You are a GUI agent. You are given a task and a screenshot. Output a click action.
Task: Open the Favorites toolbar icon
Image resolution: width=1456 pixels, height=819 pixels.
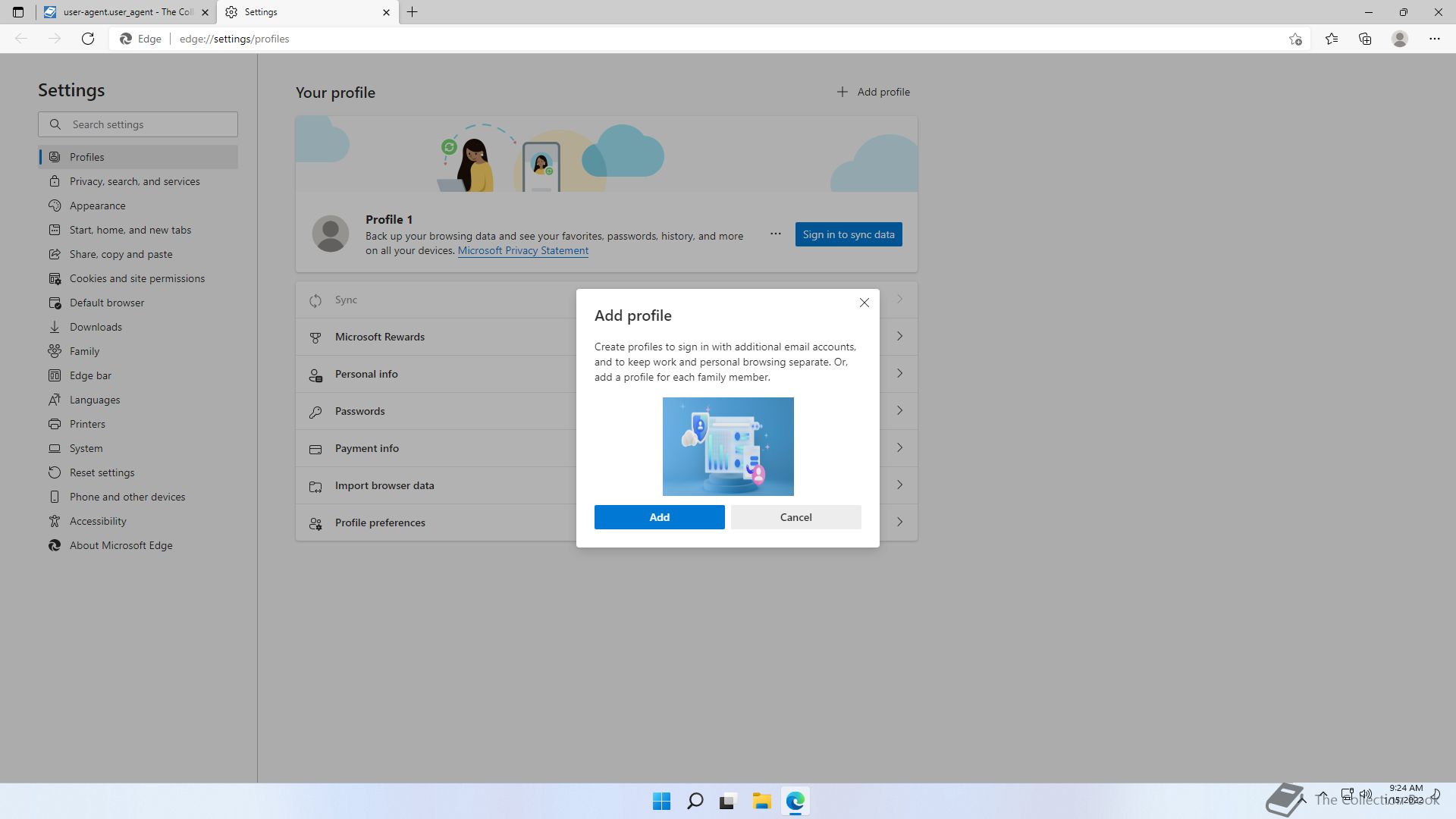(1332, 39)
